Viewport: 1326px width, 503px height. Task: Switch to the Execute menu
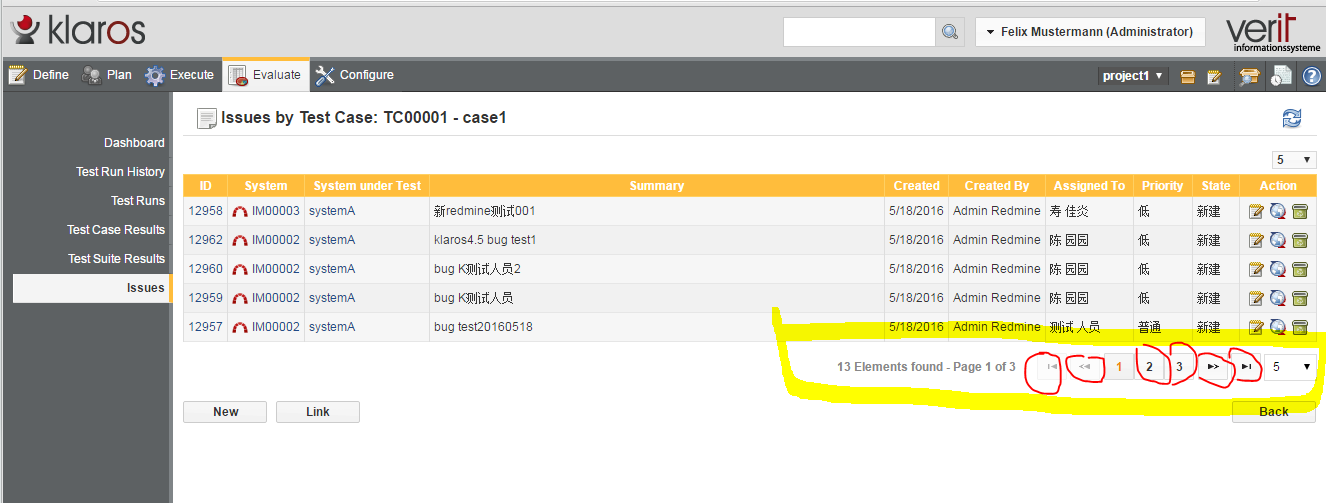pyautogui.click(x=180, y=75)
